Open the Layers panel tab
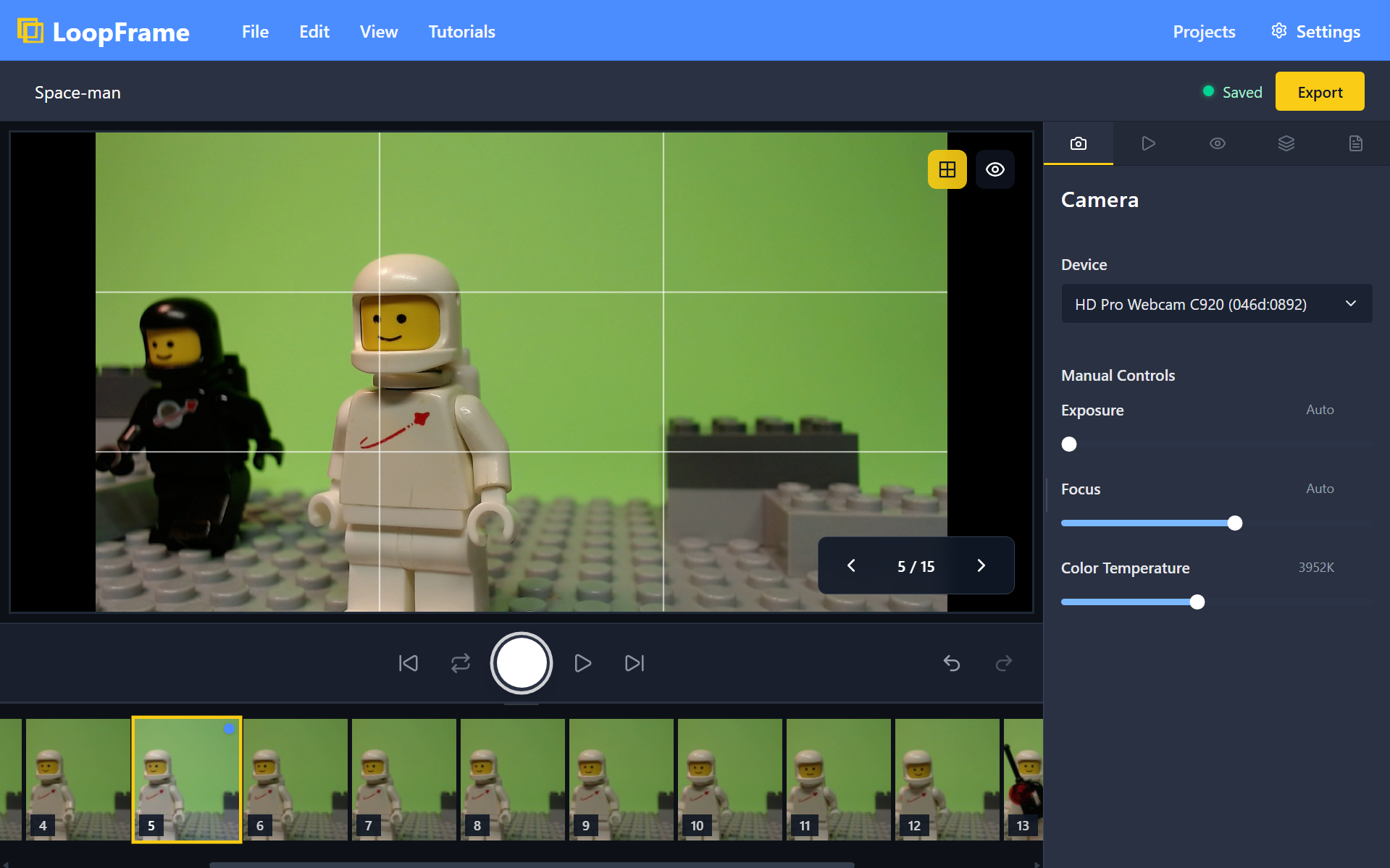Screen dimensions: 1390x868 coord(1286,143)
